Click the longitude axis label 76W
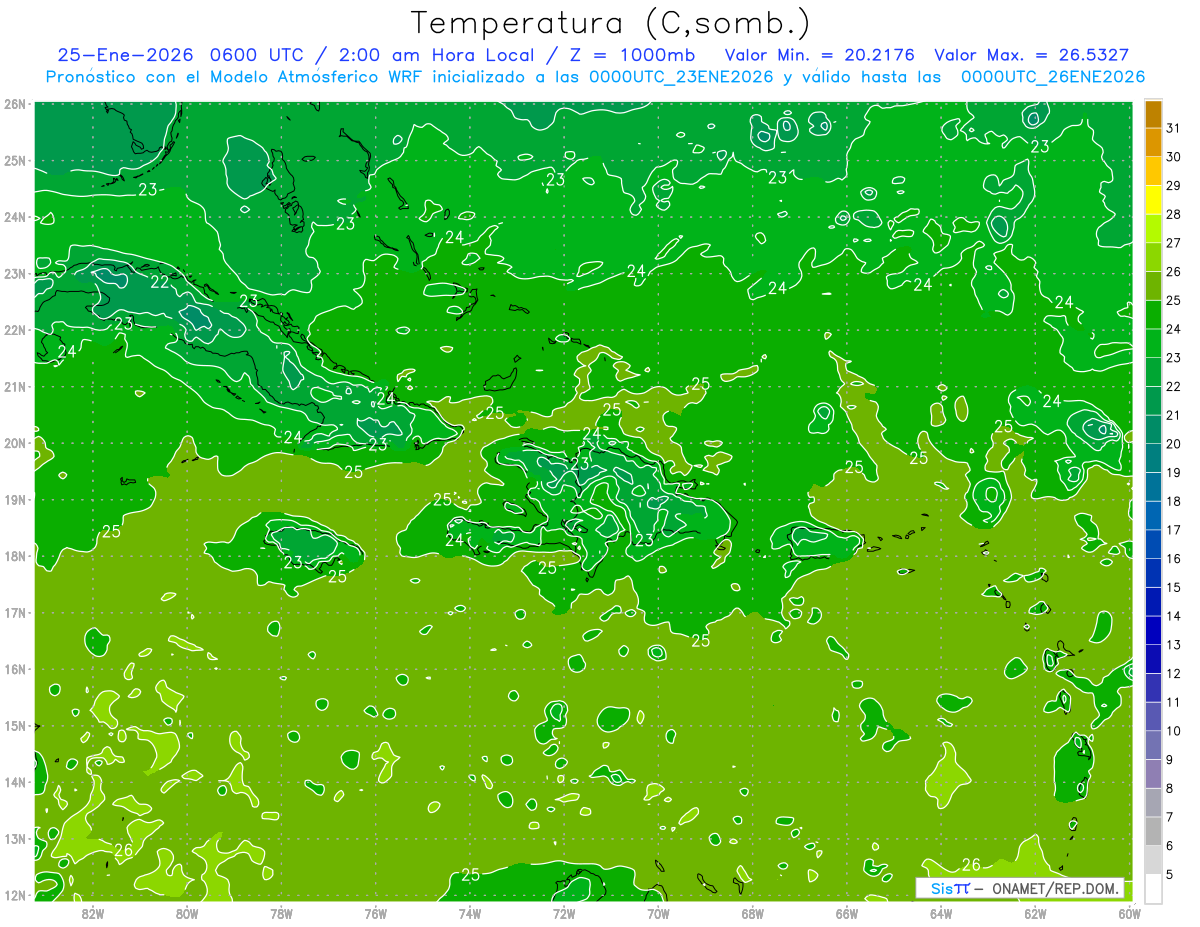1200x927 pixels. click(x=376, y=913)
